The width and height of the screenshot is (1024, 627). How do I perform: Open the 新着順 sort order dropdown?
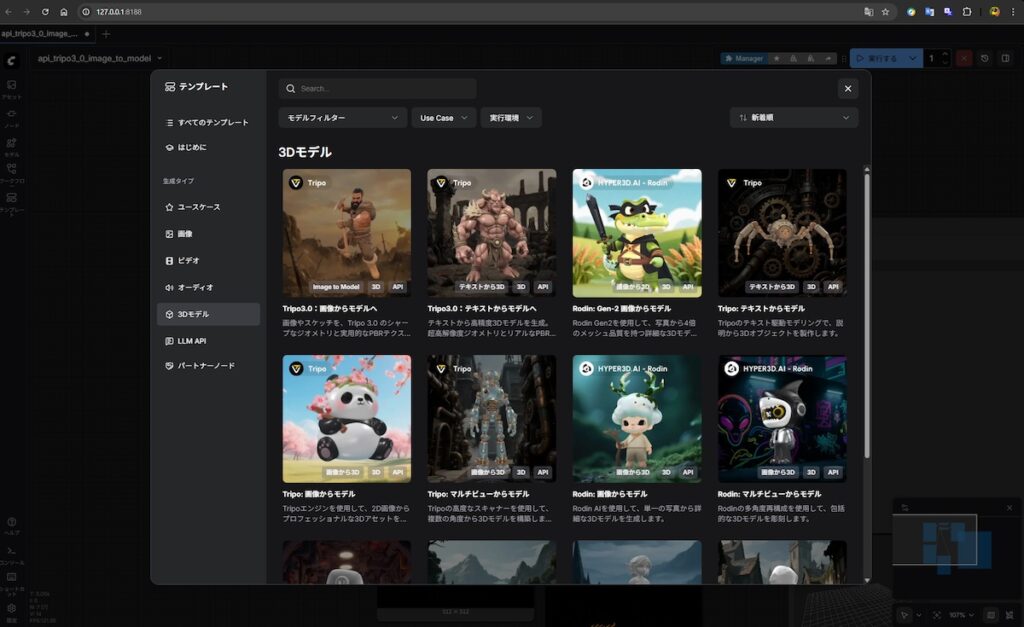(x=793, y=118)
